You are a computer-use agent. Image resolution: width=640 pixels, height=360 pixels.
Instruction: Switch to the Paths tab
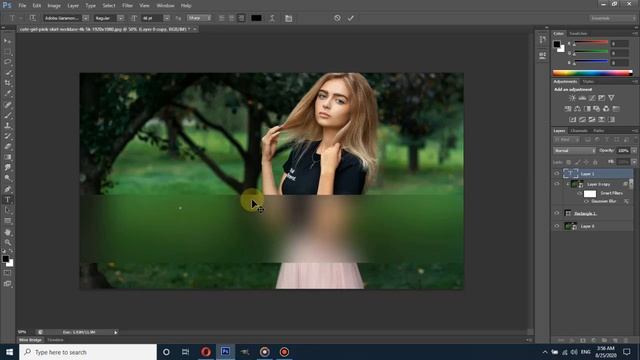[598, 131]
